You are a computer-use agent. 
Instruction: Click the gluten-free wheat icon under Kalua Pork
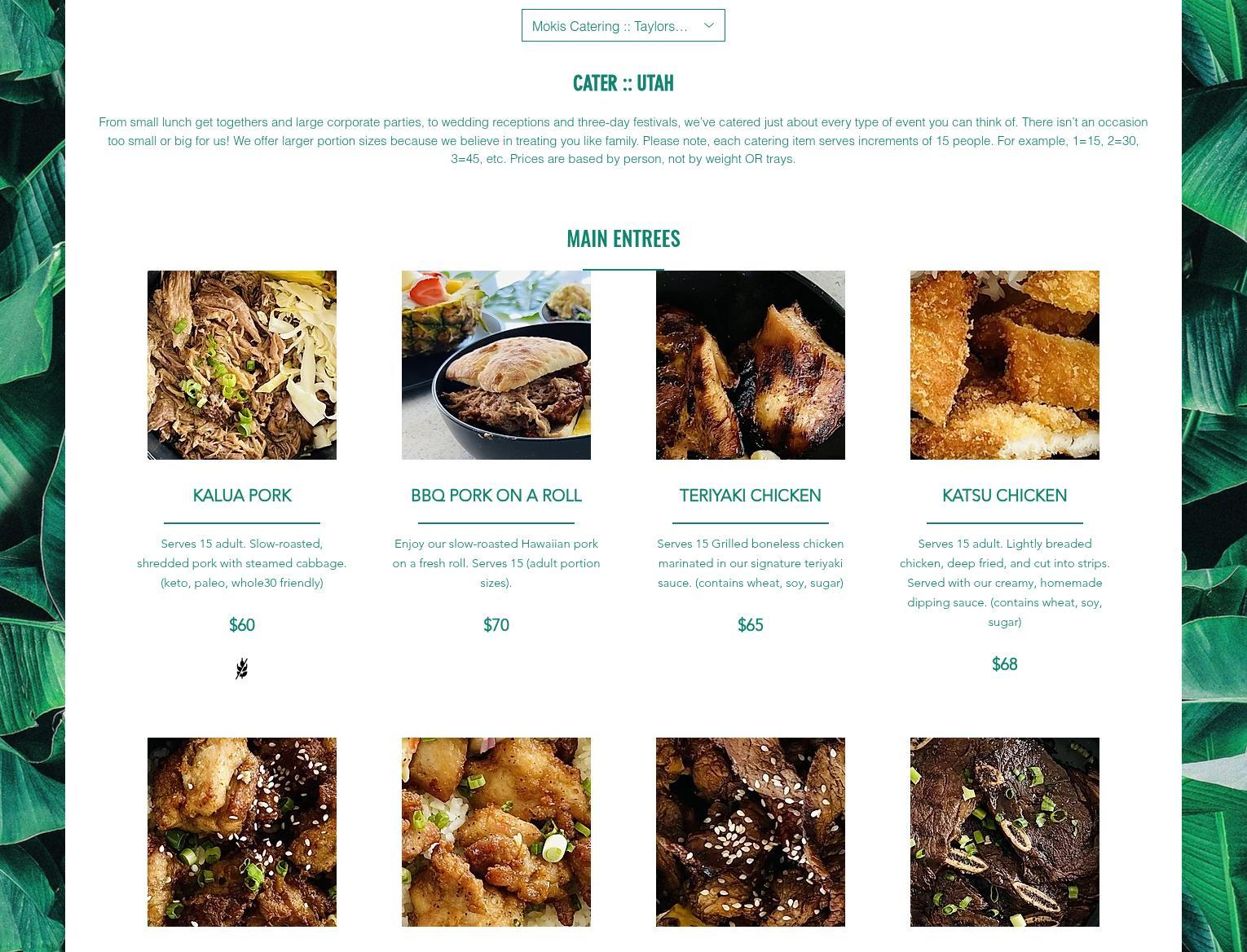(x=242, y=668)
